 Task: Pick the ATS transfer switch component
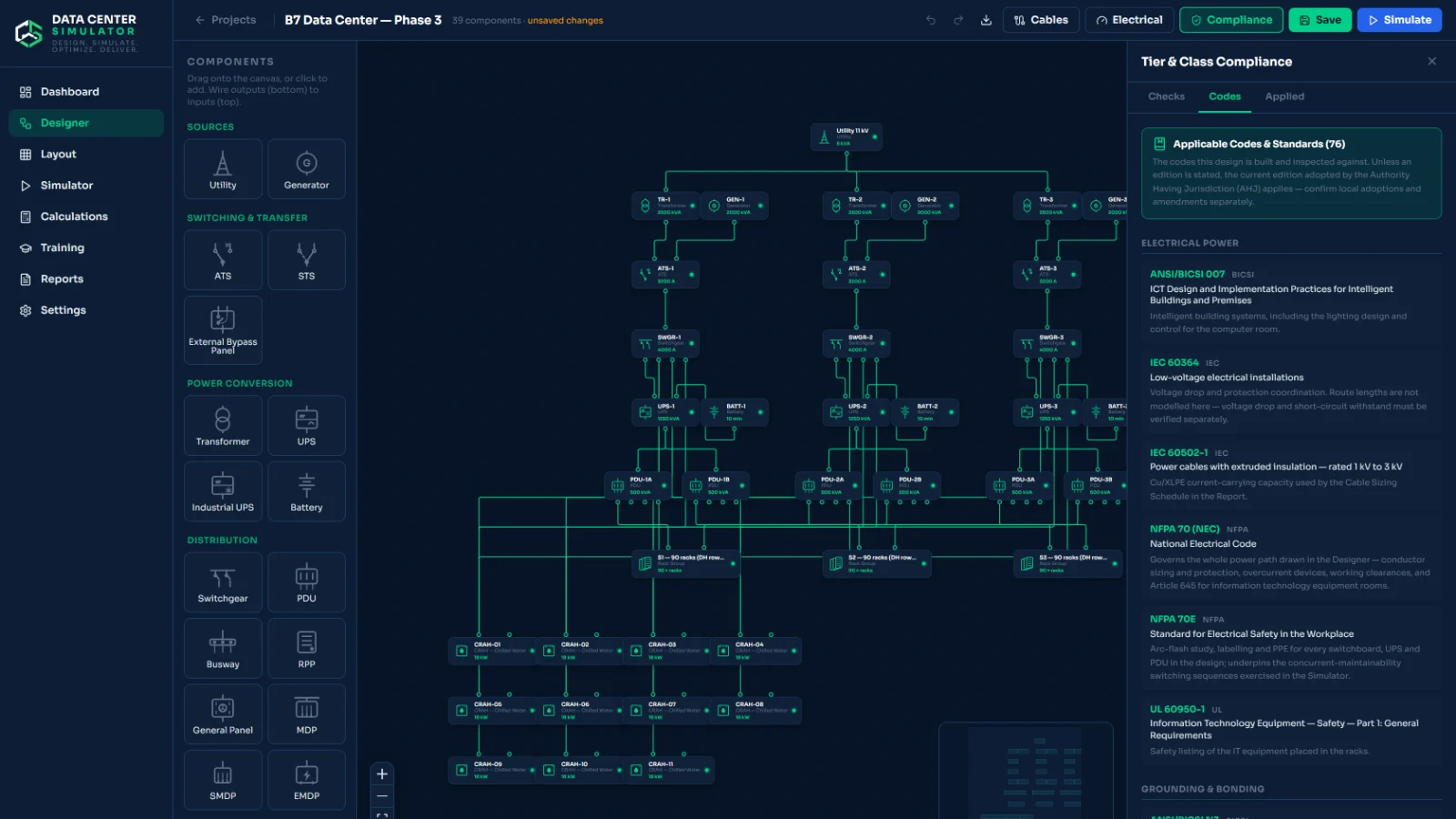[223, 260]
